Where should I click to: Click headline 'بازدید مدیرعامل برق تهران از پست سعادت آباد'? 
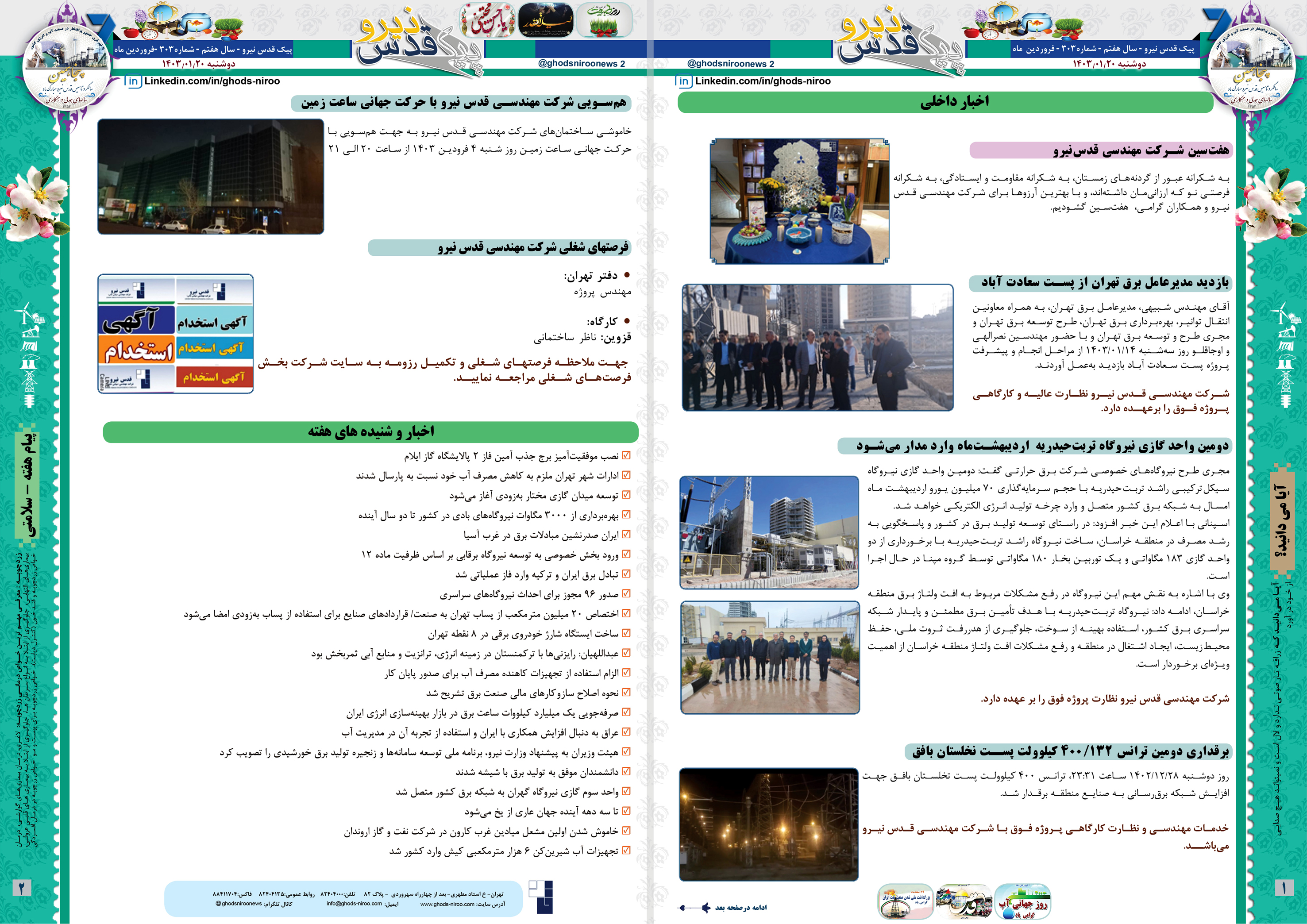point(1105,282)
